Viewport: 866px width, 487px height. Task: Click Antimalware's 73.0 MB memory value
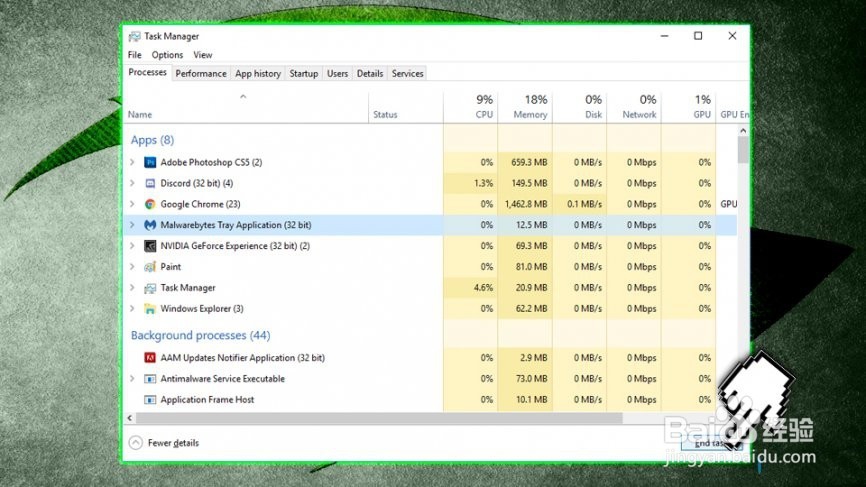(531, 379)
